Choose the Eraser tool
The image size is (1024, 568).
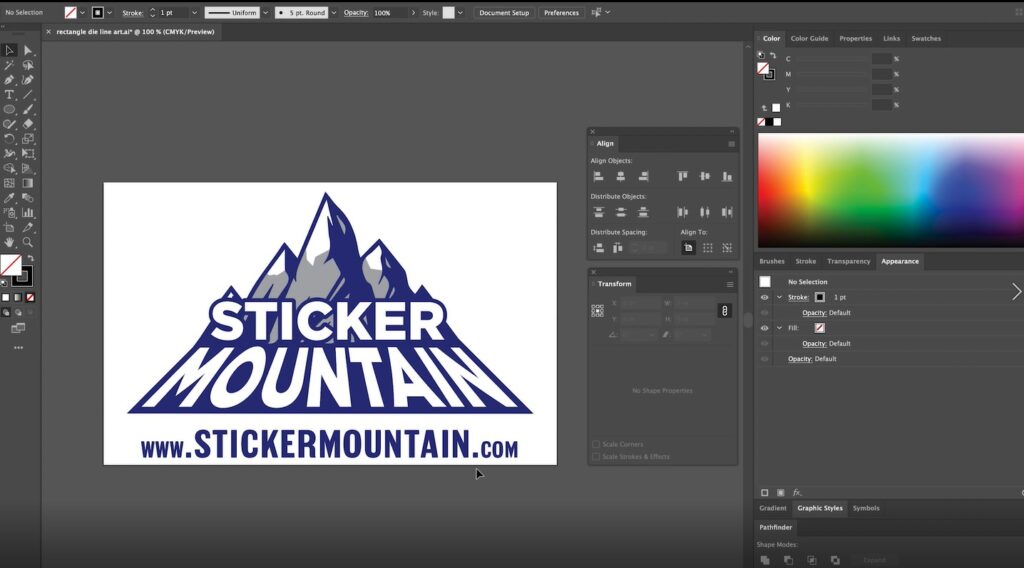(27, 124)
